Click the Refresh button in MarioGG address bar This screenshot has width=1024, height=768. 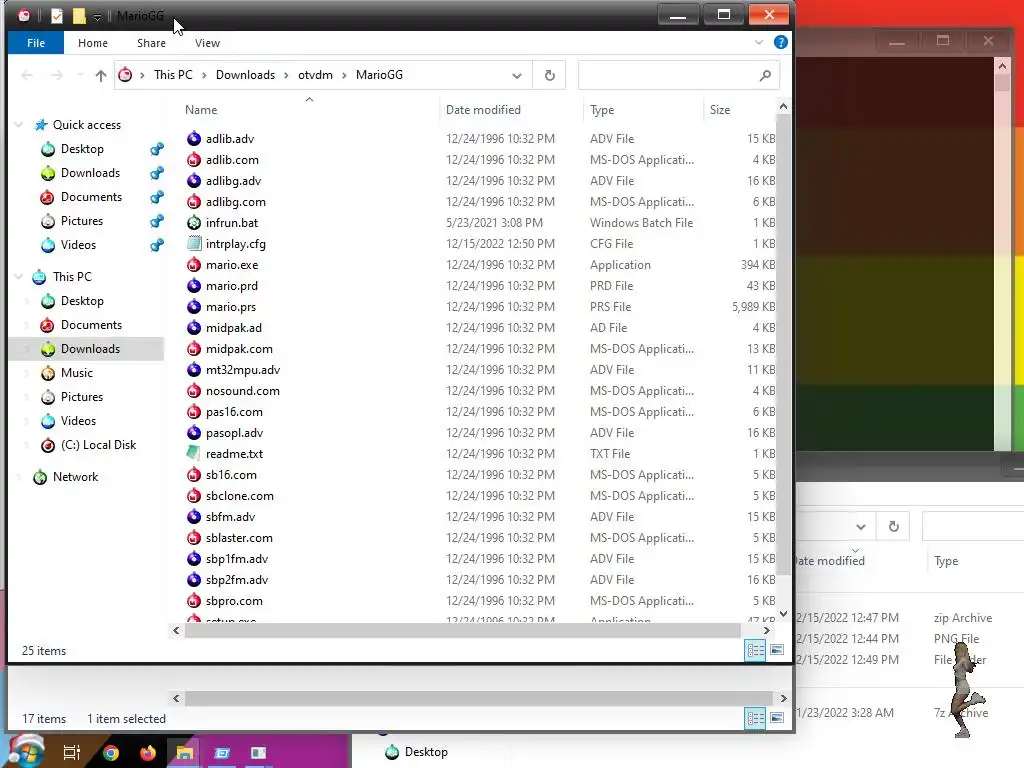pos(549,75)
